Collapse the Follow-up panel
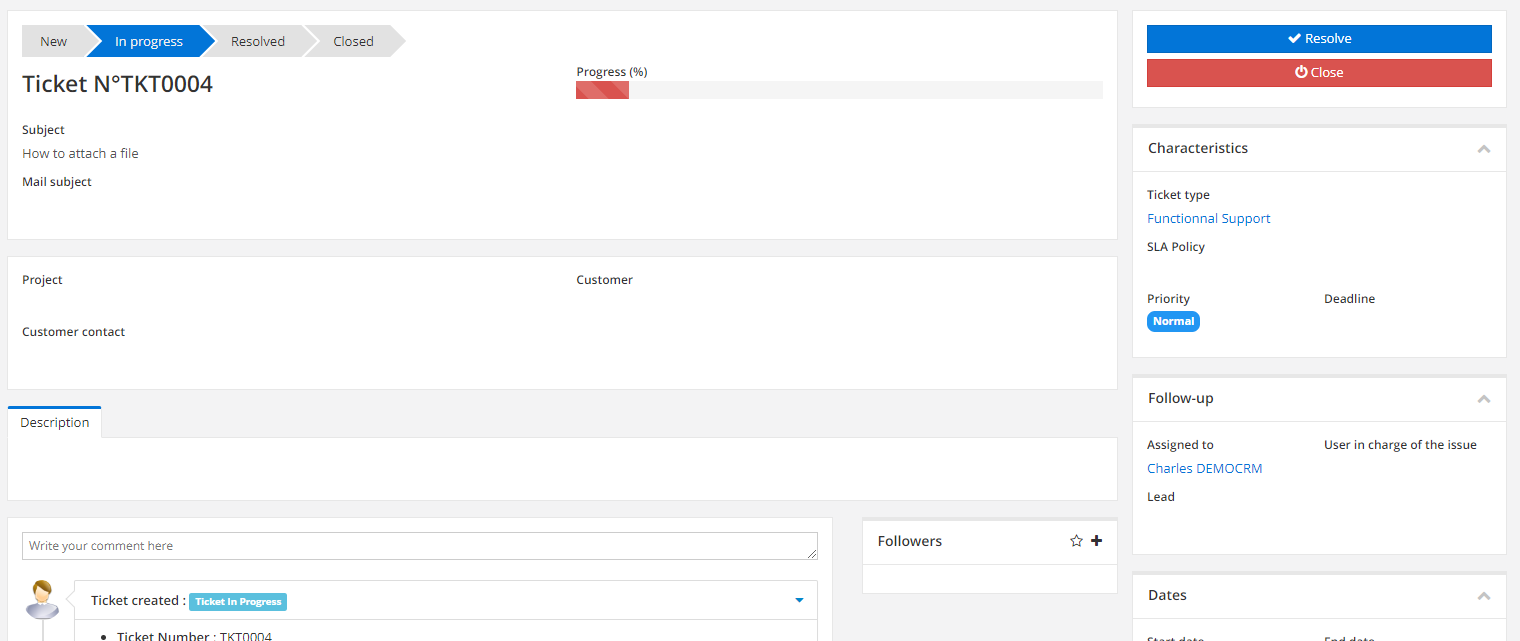 click(x=1484, y=399)
